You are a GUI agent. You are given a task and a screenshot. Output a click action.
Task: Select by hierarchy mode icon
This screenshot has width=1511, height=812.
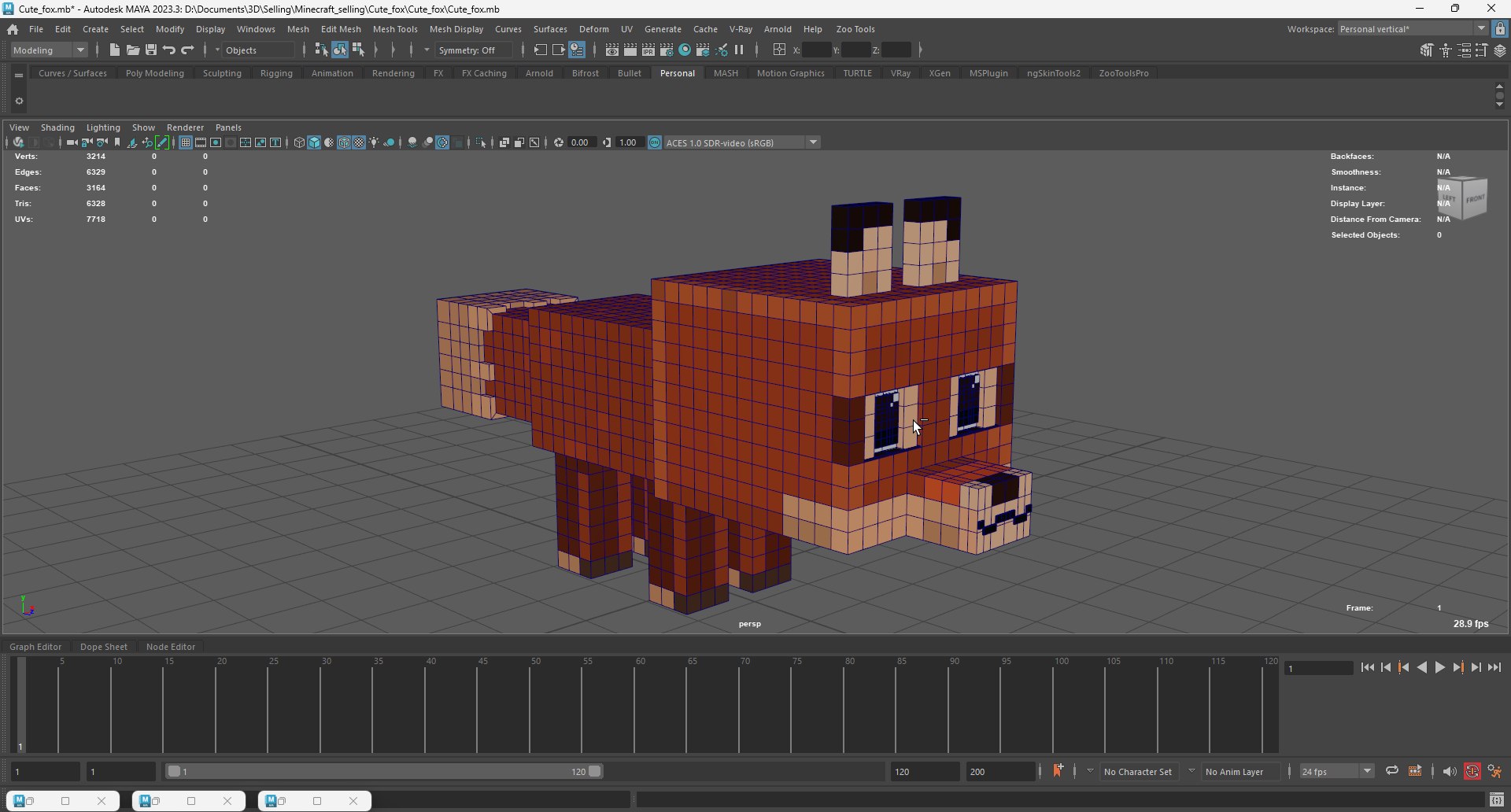[321, 50]
